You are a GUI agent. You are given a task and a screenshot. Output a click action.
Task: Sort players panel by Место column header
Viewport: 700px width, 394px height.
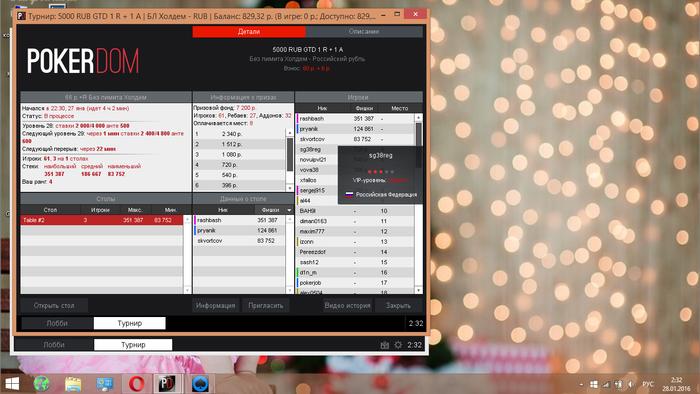[x=400, y=108]
